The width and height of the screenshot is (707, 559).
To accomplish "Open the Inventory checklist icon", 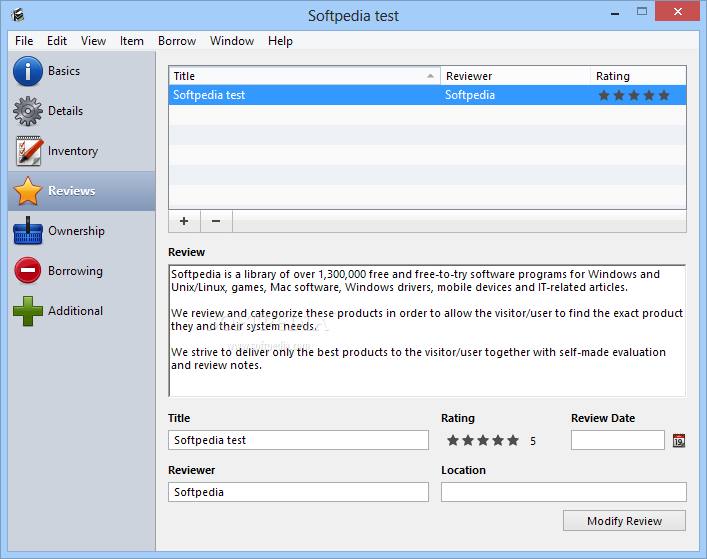I will 29,151.
